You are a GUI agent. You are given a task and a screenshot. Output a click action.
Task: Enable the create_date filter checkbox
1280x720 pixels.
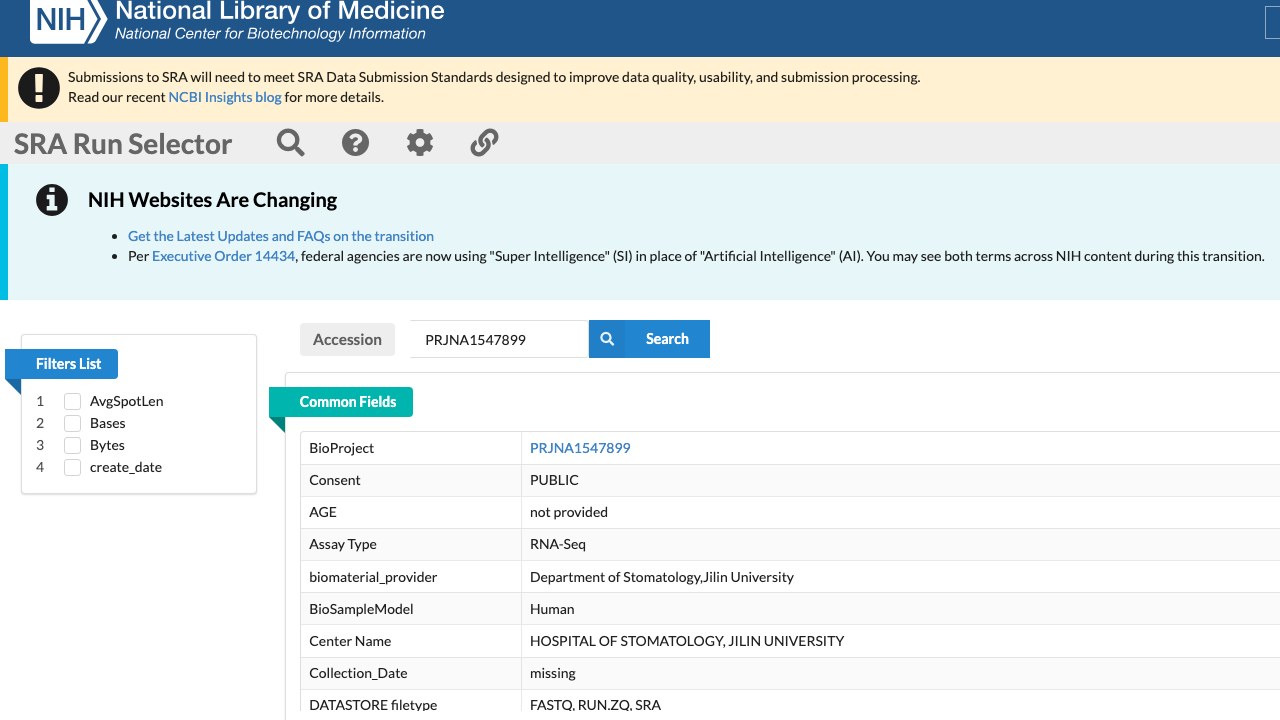[x=72, y=467]
